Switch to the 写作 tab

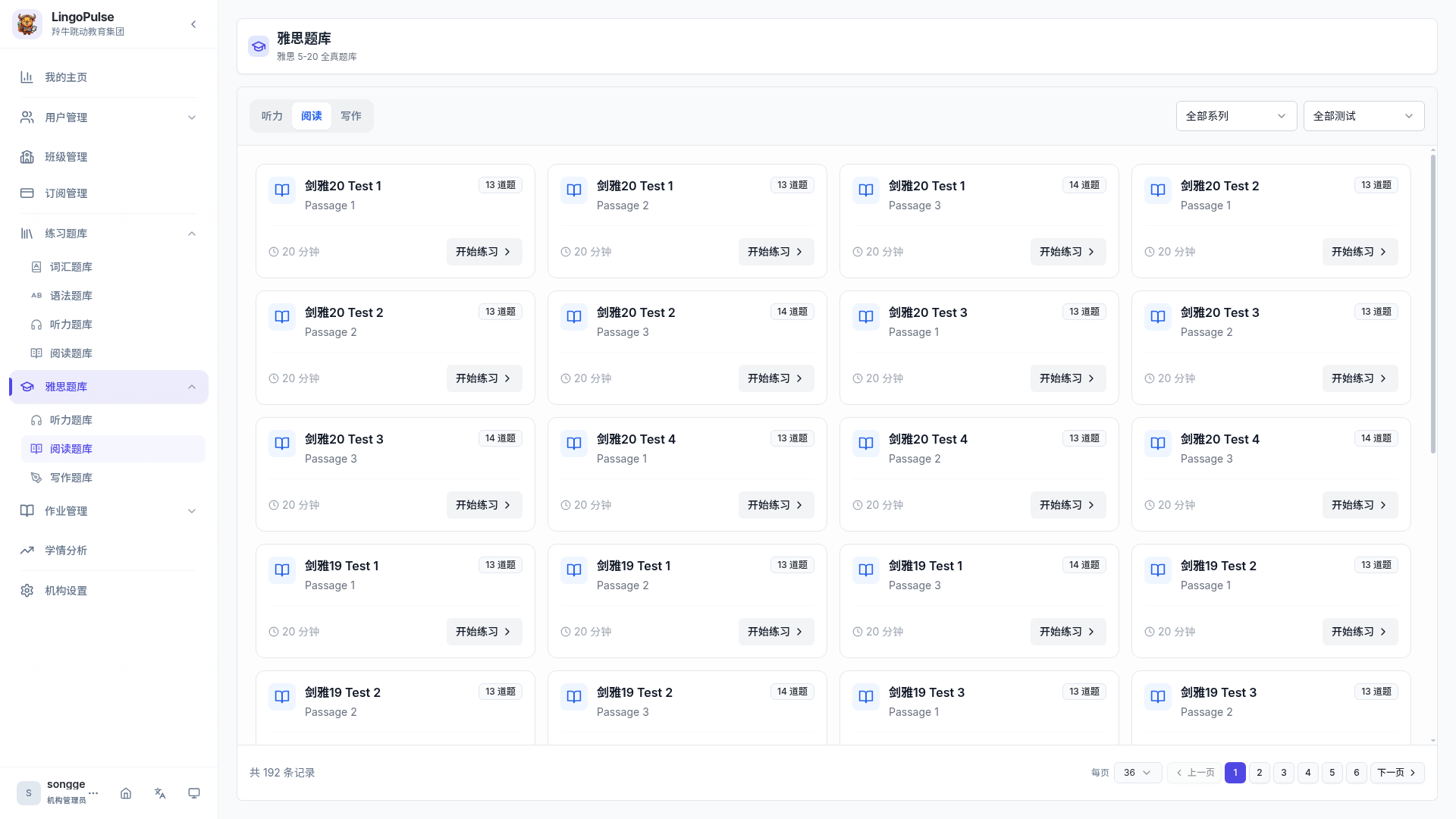pos(351,116)
